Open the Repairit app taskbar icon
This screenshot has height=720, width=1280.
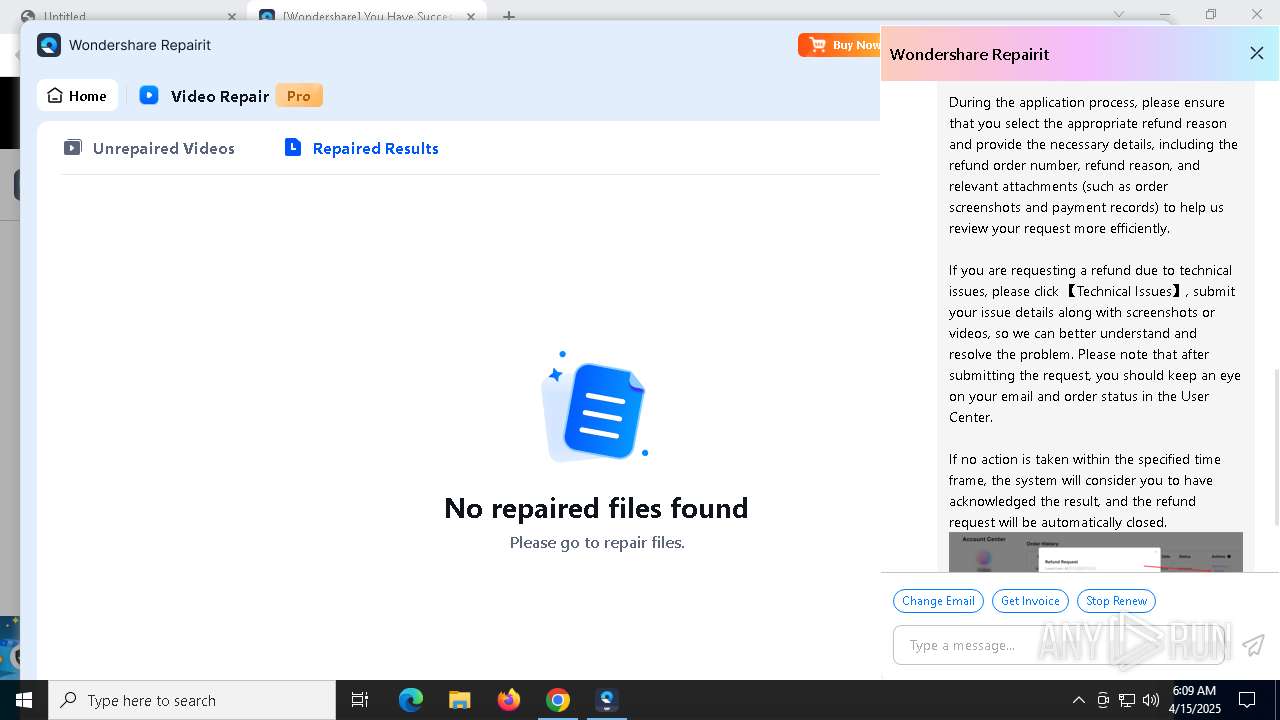coord(607,700)
